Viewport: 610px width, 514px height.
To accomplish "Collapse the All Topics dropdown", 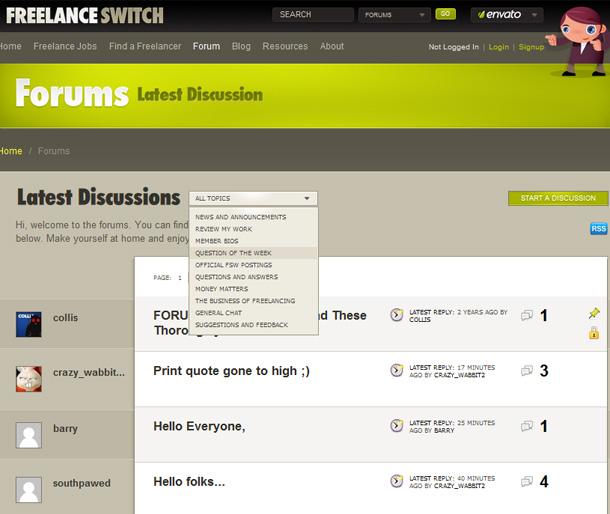I will pyautogui.click(x=253, y=198).
